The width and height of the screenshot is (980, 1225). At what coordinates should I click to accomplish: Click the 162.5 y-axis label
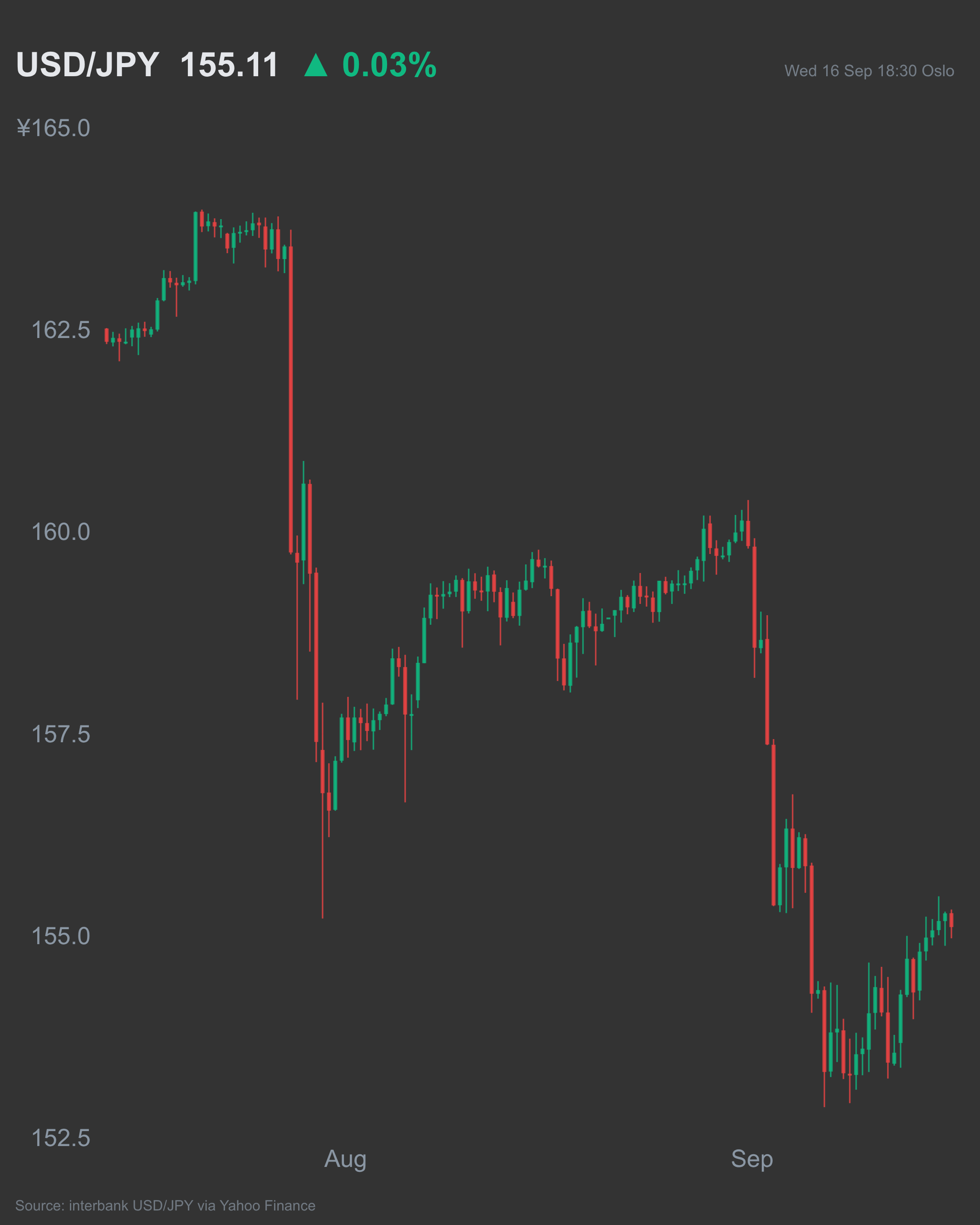coord(61,330)
